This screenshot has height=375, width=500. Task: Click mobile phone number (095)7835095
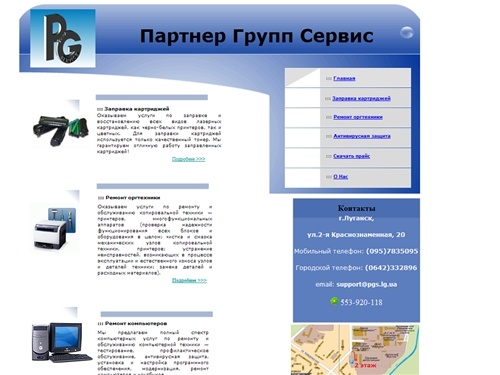coord(392,251)
